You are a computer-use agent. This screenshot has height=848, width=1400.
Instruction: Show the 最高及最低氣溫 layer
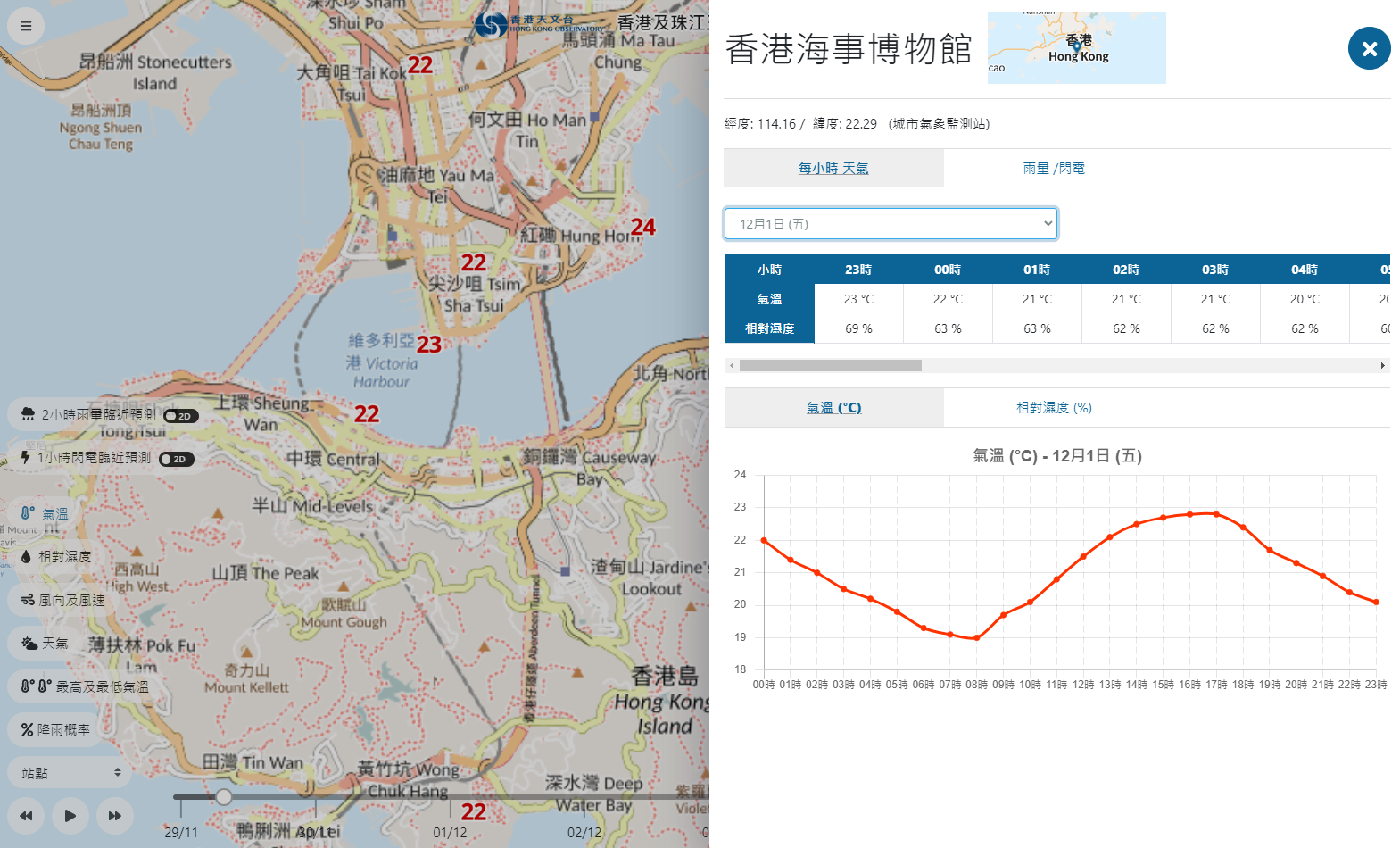click(103, 687)
